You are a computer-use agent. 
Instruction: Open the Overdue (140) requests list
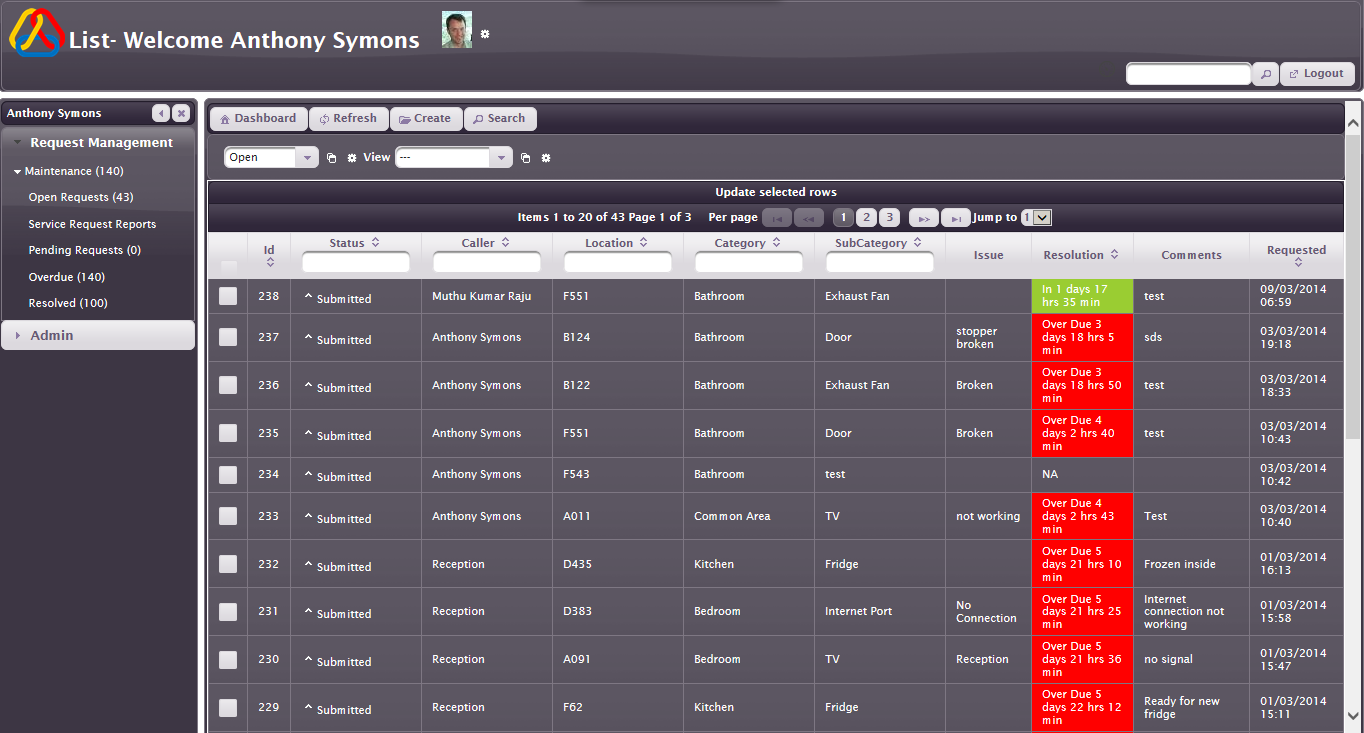pos(67,277)
